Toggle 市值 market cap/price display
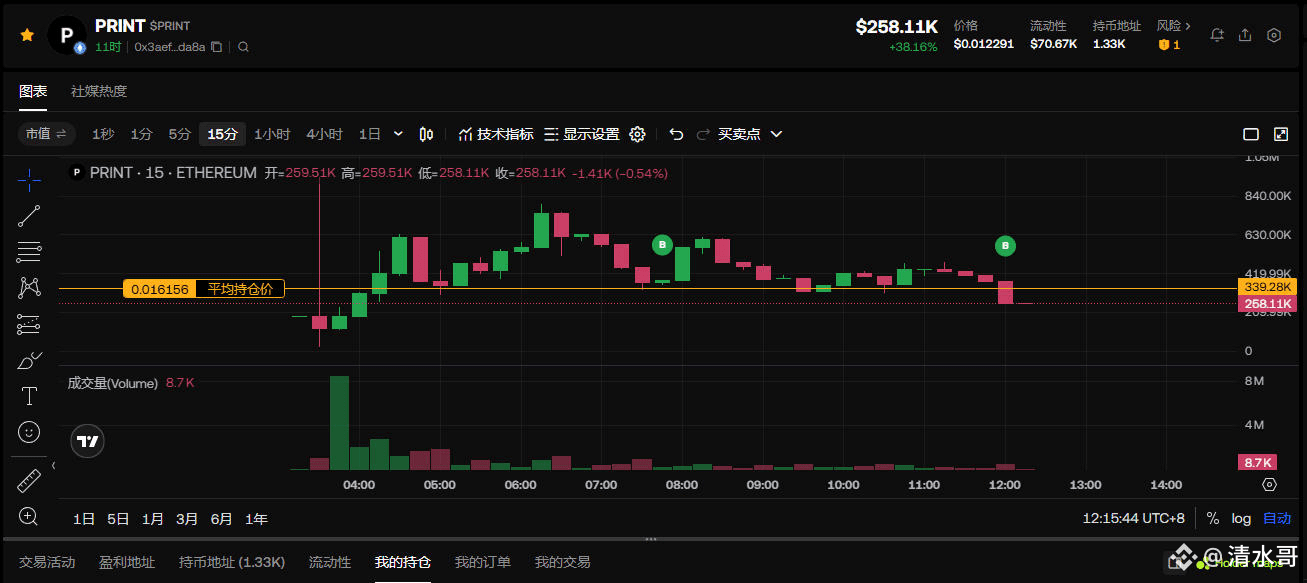This screenshot has height=583, width=1307. pos(46,134)
